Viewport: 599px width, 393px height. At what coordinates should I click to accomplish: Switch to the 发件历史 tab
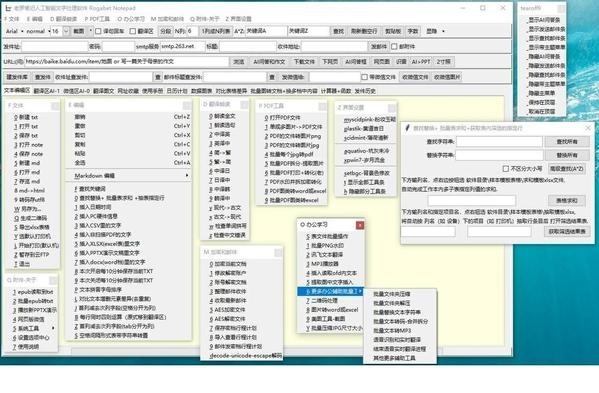pos(365,91)
